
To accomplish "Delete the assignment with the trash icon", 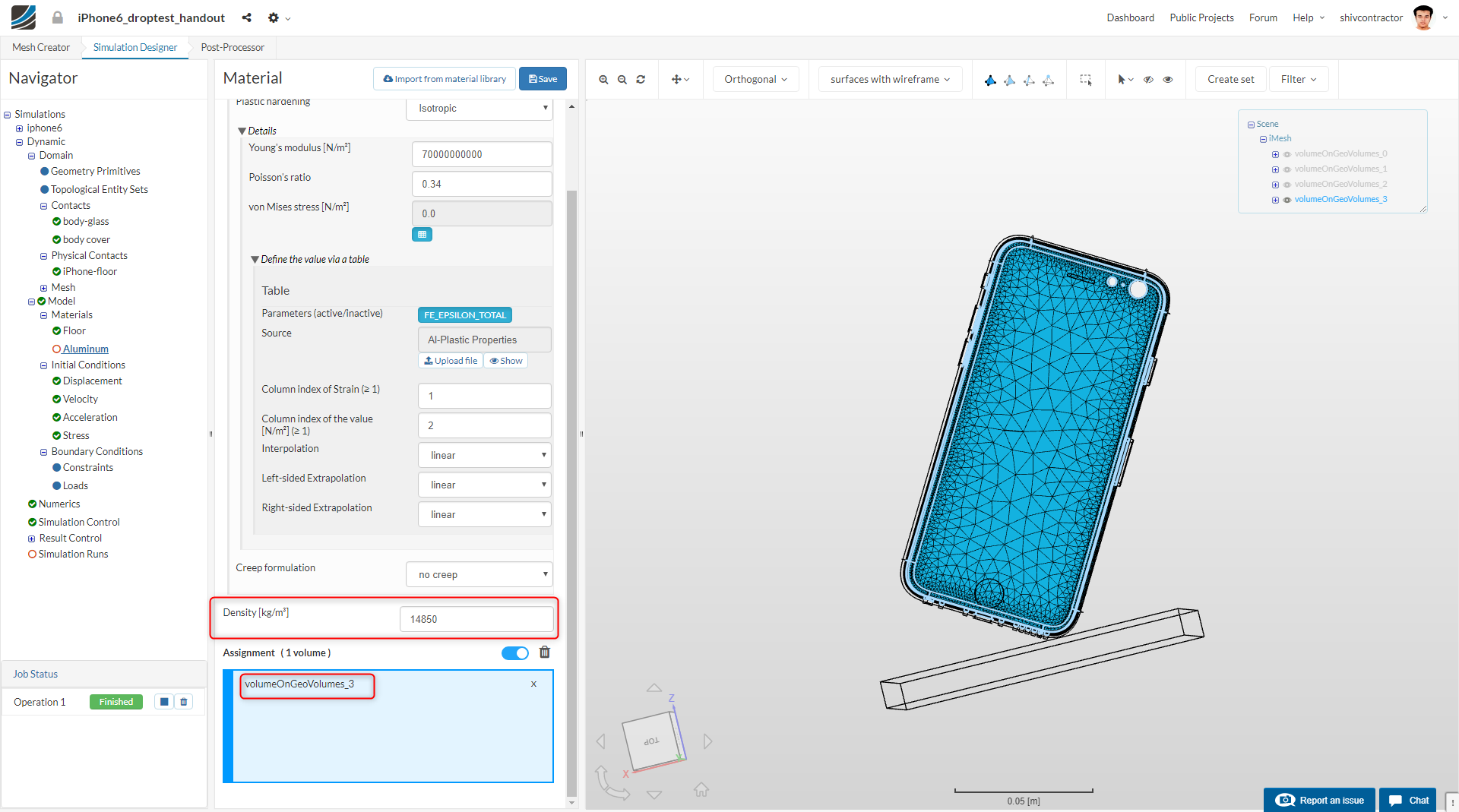I will click(x=545, y=652).
